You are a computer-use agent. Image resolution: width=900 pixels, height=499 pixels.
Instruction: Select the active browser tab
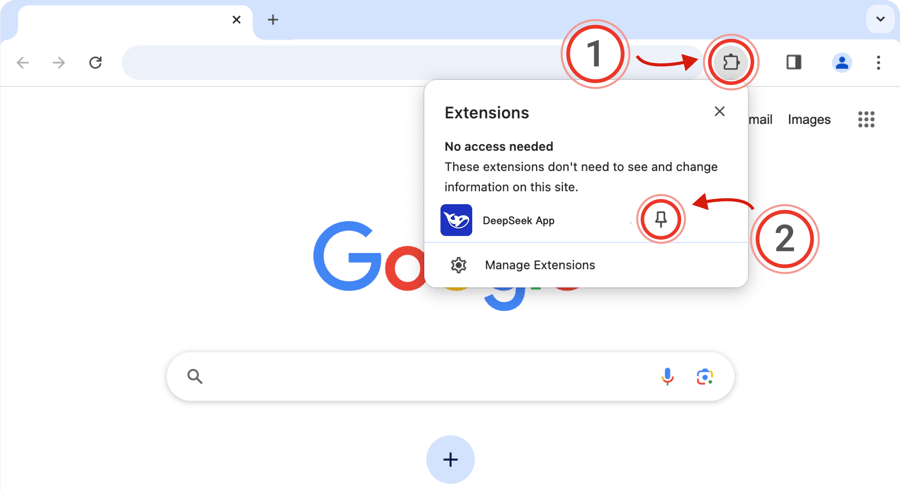[x=135, y=21]
